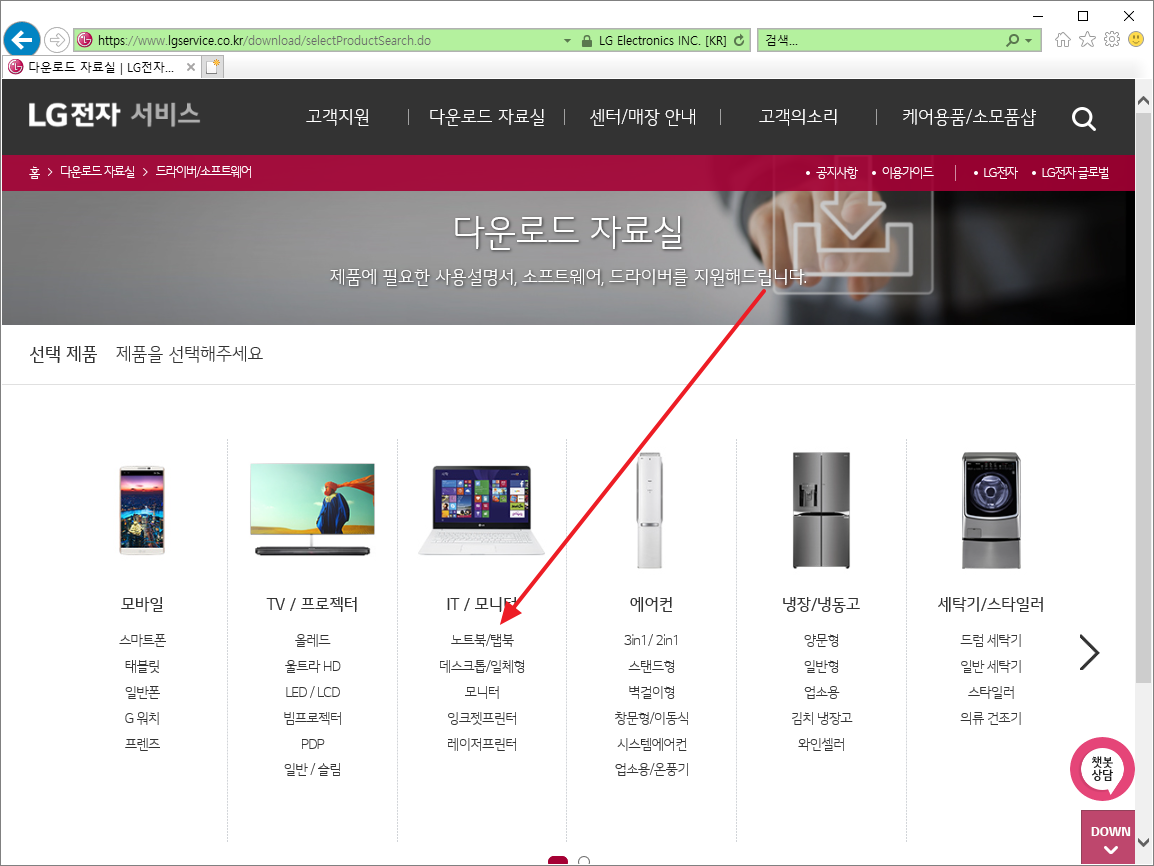
Task: Close the 다운로드 자료실 browser tab
Action: [191, 67]
